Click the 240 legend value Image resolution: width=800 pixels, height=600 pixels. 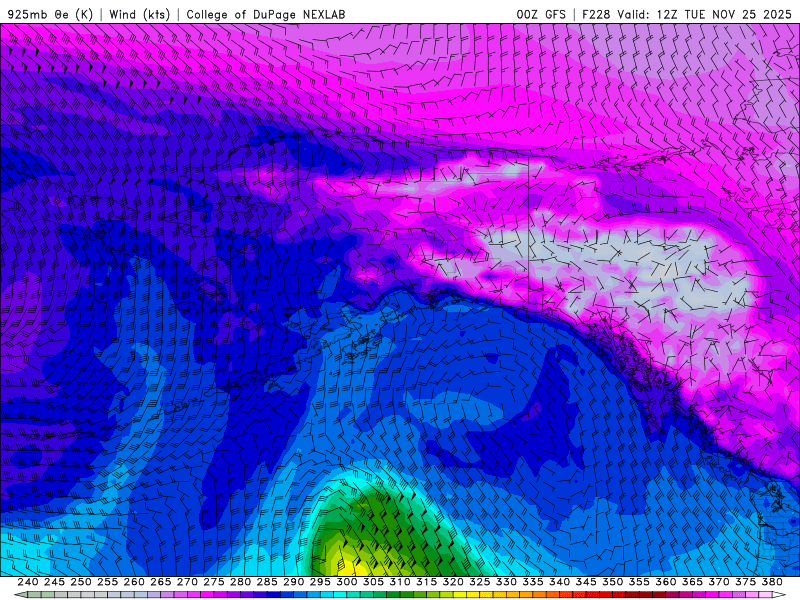pos(28,582)
